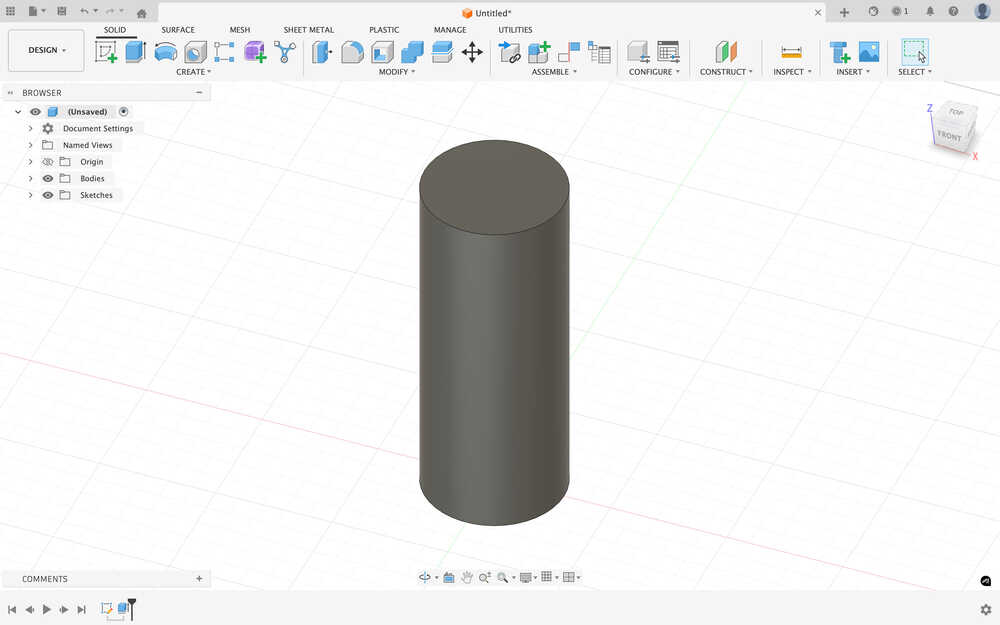The image size is (1000, 625).
Task: Open the ASSEMBLE menu dropdown
Action: point(554,72)
